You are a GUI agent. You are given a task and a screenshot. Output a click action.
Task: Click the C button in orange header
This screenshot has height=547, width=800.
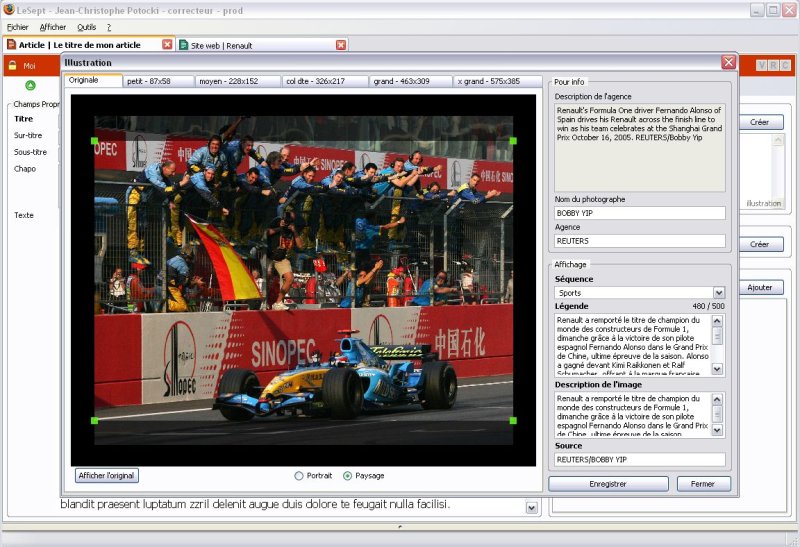coord(785,65)
